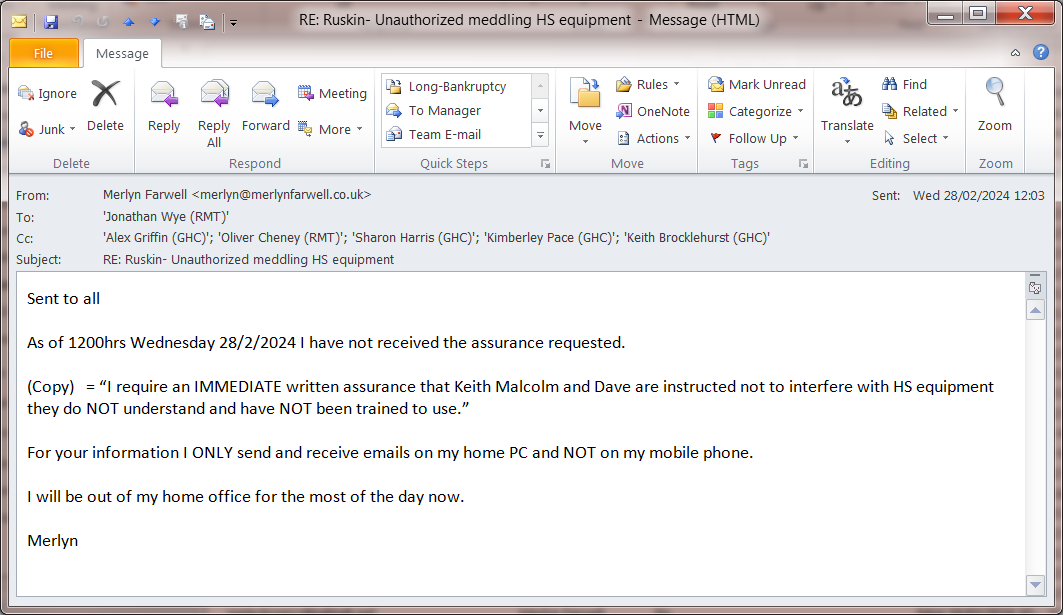Click the Zoom magnifier button
1063x615 pixels.
click(995, 106)
